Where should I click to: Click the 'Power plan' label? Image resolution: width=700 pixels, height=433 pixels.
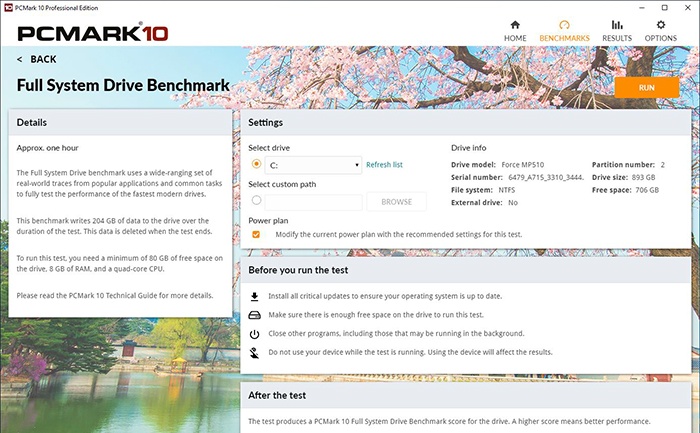(x=268, y=221)
